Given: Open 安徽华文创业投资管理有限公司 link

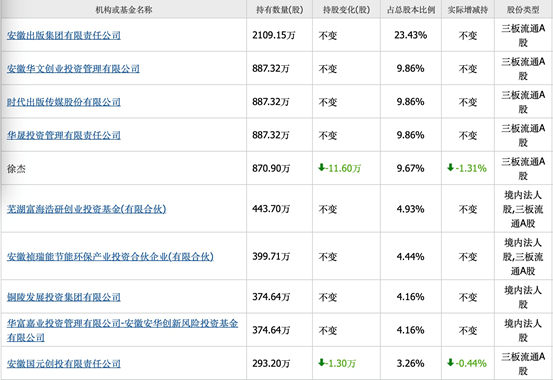Looking at the screenshot, I should pos(73,68).
